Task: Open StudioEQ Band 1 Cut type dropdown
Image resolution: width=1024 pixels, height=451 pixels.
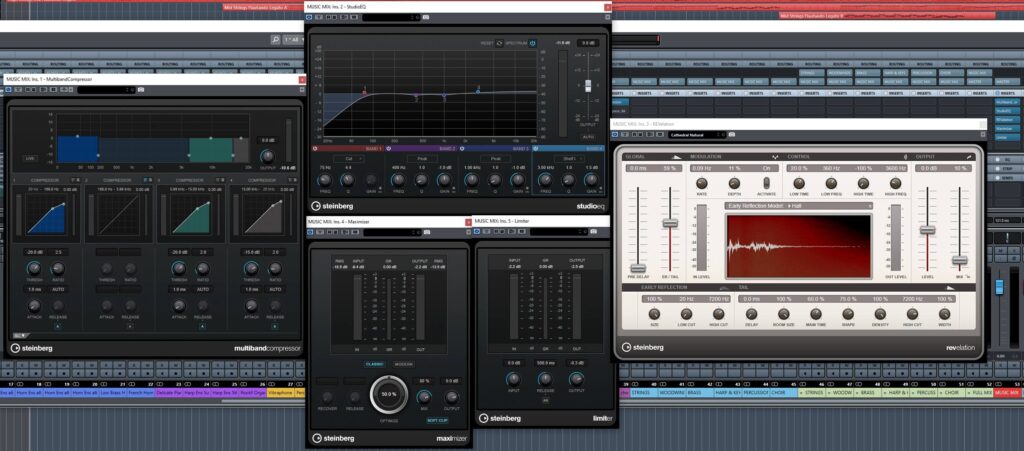Action: (x=347, y=159)
